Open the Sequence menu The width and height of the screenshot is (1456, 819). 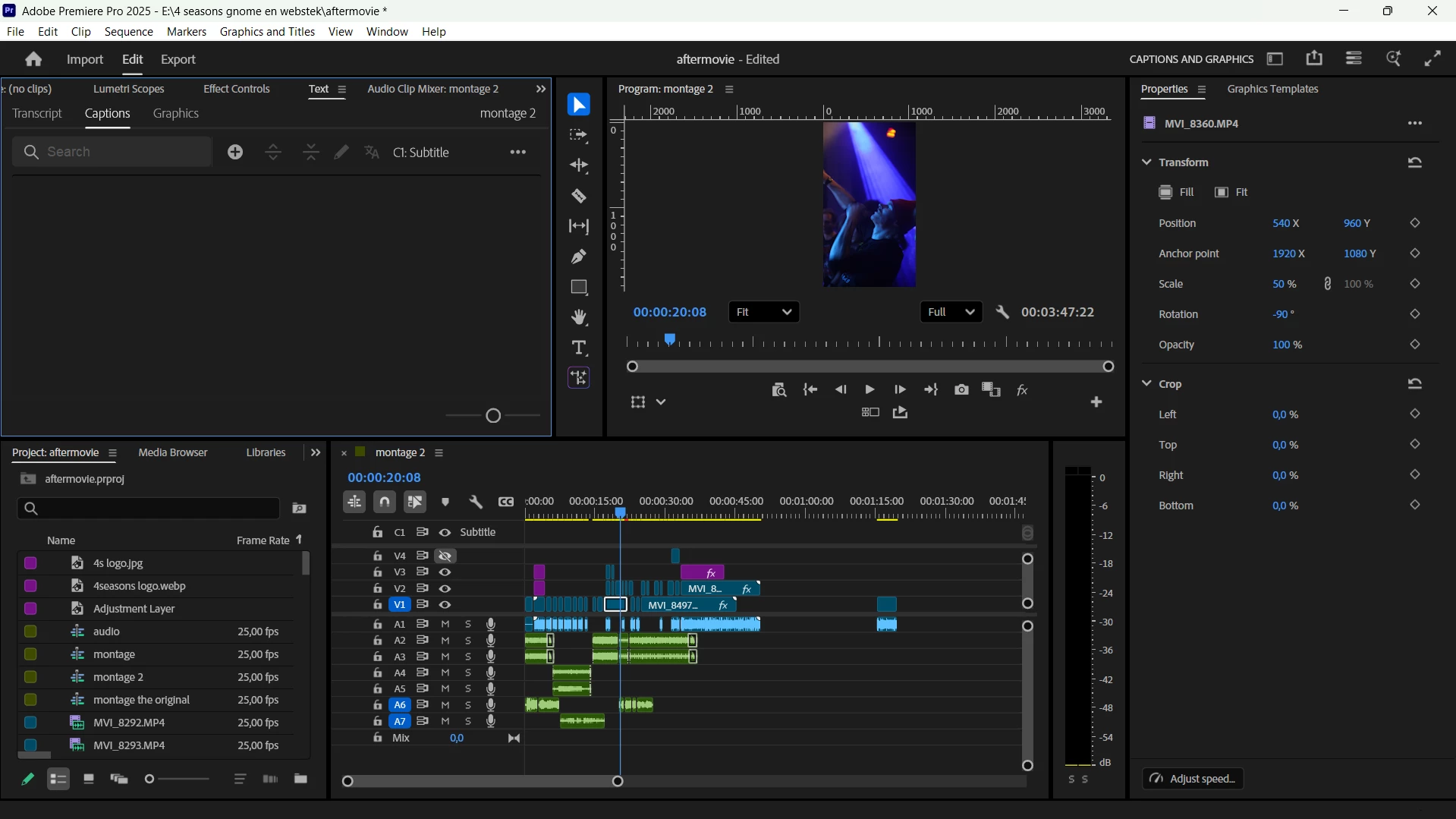tap(129, 32)
